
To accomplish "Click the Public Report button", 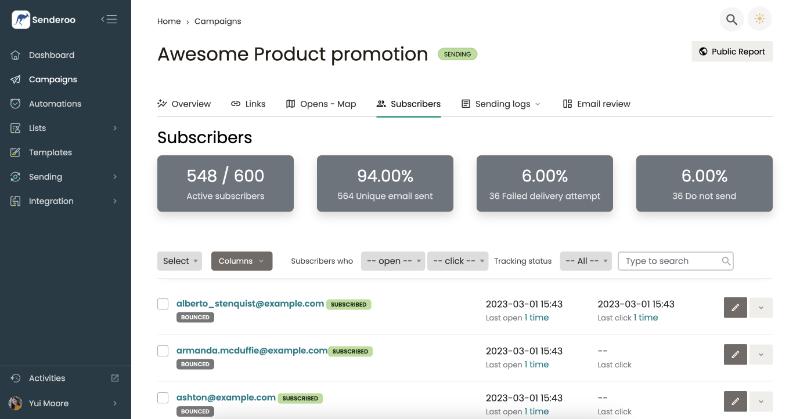I will tap(732, 51).
